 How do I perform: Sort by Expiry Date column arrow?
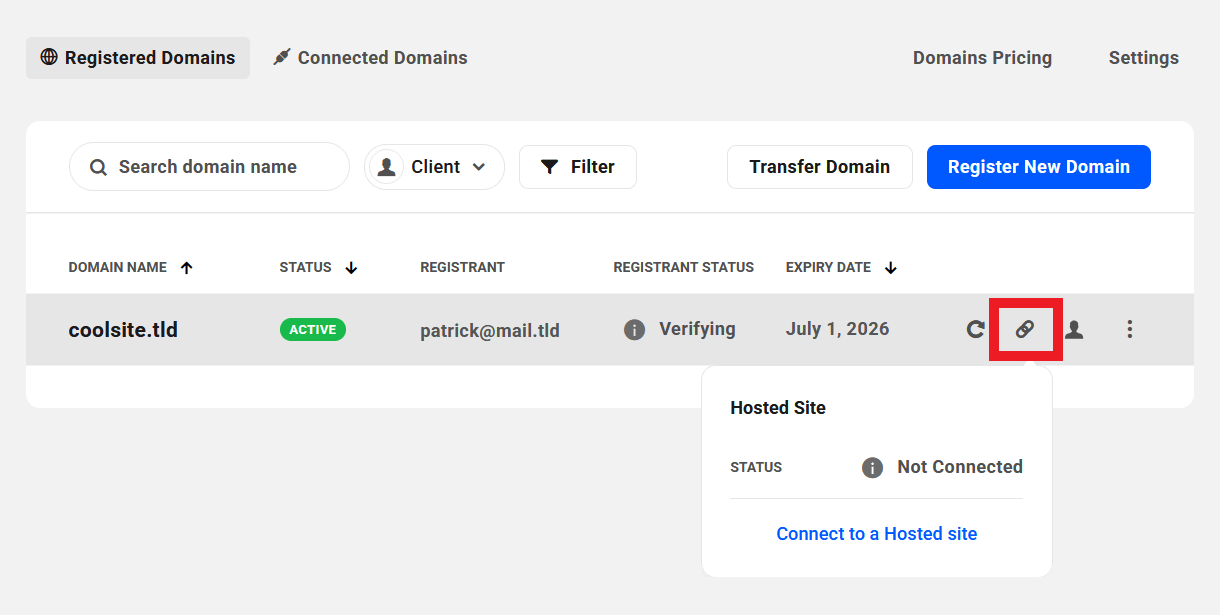[891, 268]
